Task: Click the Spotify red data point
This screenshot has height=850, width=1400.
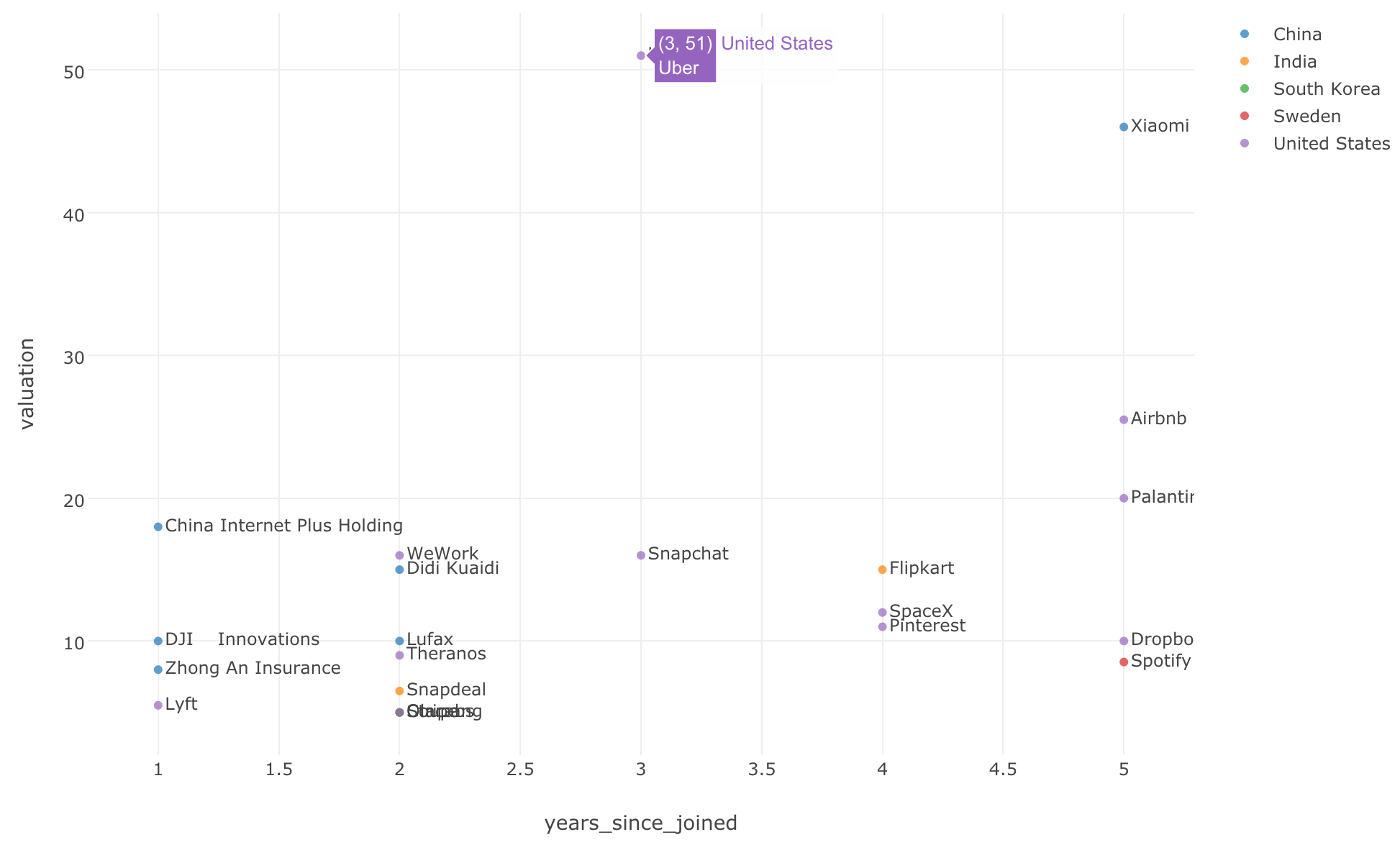Action: pos(1124,662)
